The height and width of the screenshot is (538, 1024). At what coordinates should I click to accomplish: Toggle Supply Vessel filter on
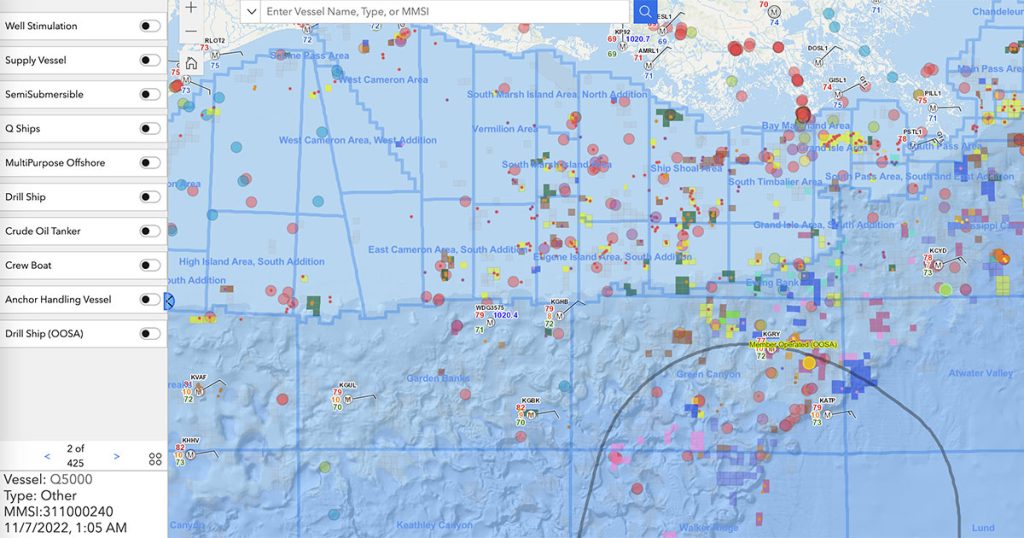[150, 60]
